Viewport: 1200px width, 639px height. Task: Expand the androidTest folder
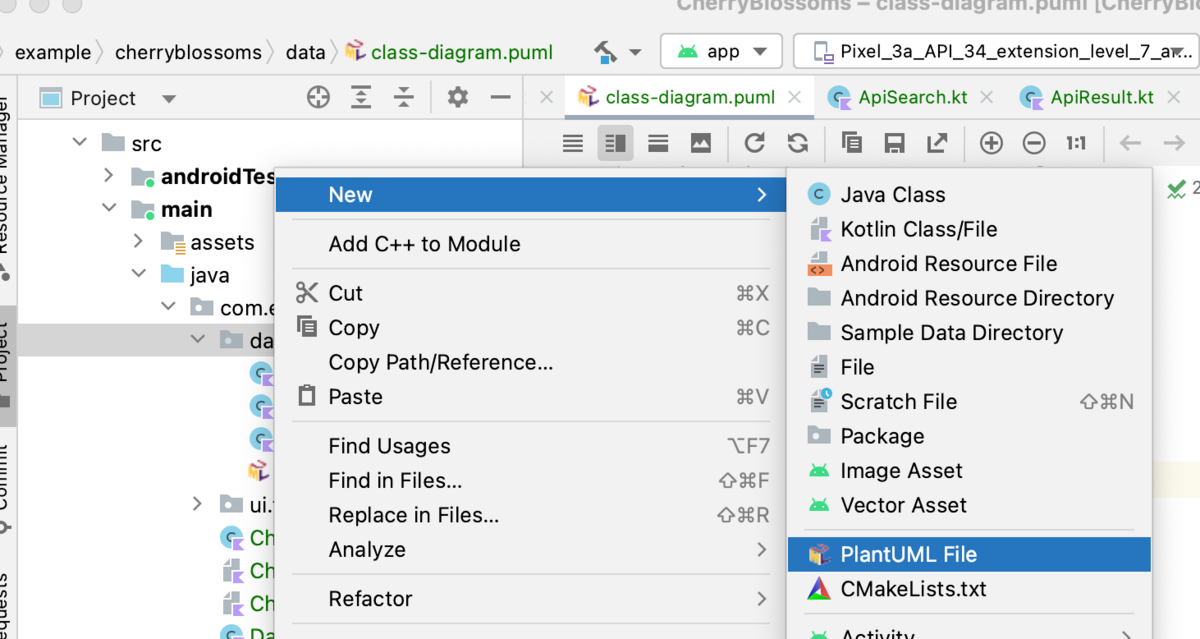pos(108,177)
